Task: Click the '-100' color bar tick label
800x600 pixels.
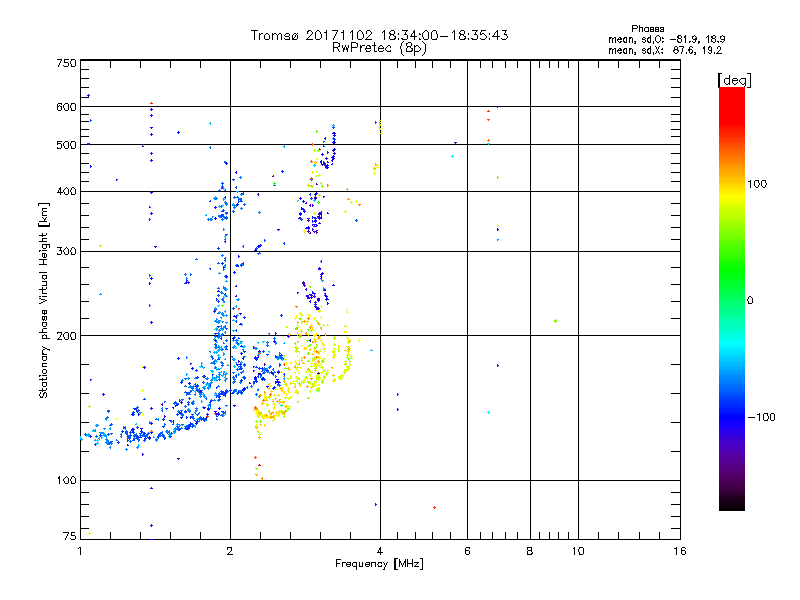Action: 761,417
